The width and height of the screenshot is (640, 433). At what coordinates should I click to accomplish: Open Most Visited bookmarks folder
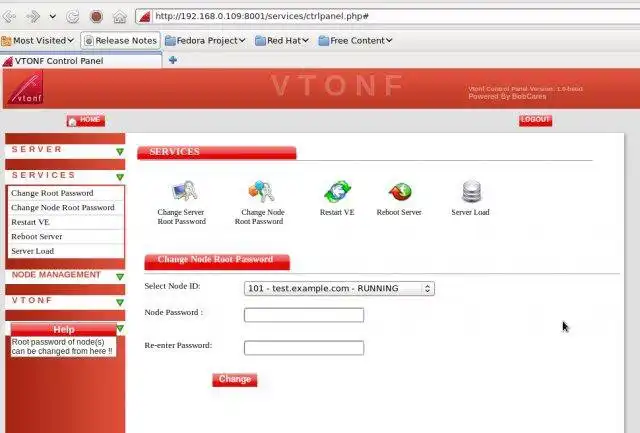point(38,40)
